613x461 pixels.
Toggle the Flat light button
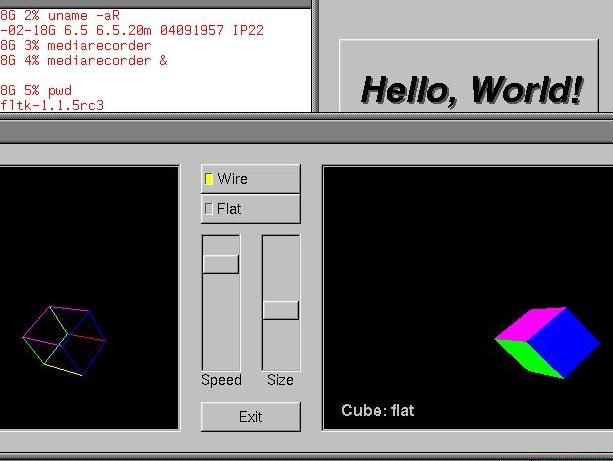coord(251,209)
